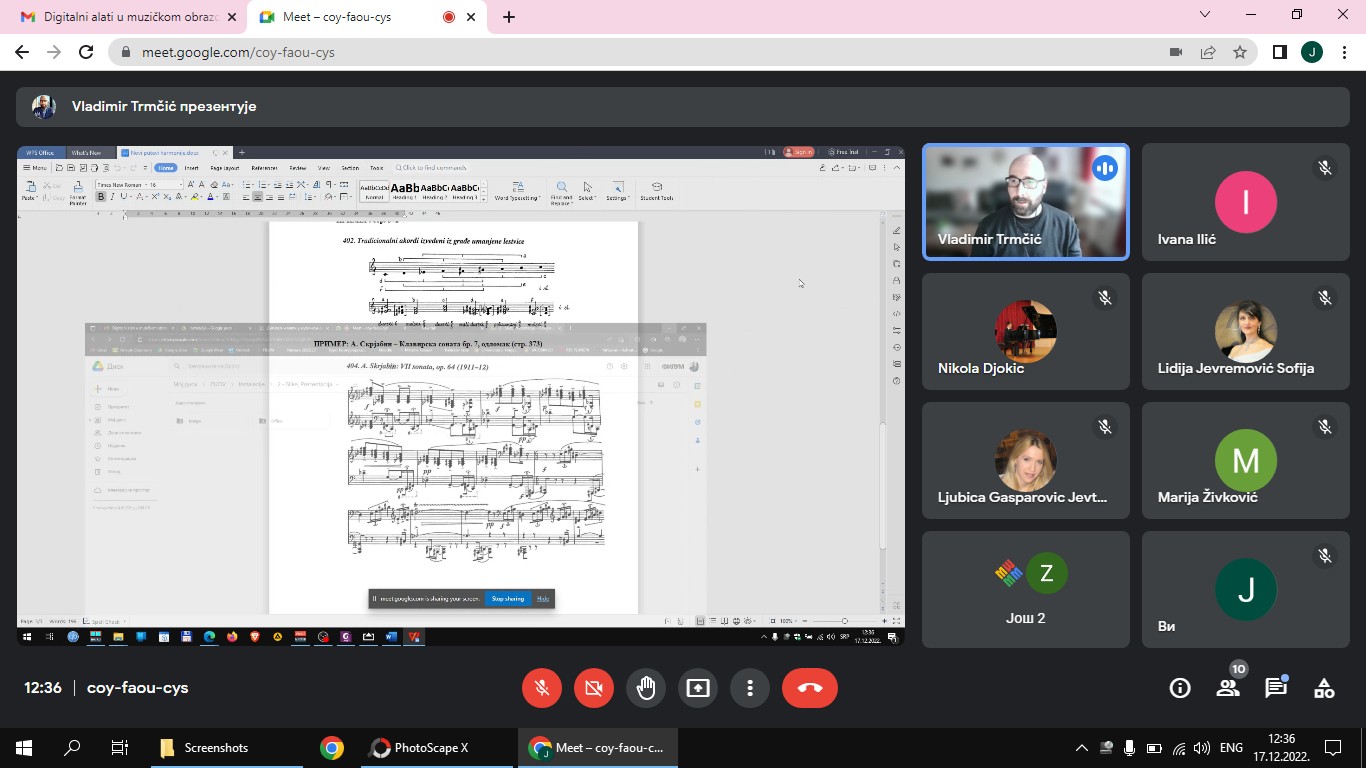Open Chrome profile J avatar
Viewport: 1366px width, 768px height.
(x=1312, y=52)
